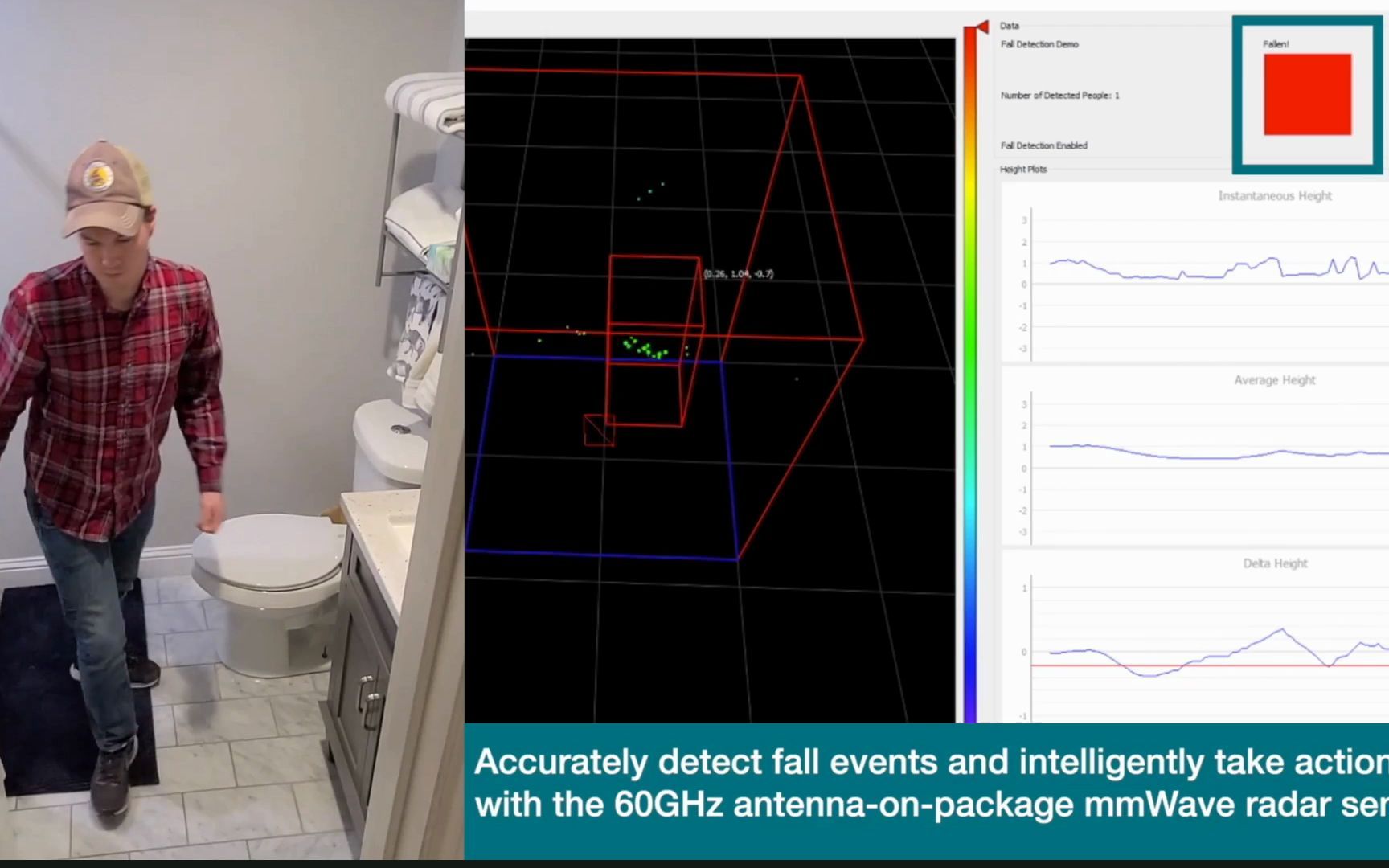The width and height of the screenshot is (1389, 868).
Task: Click the Data group header
Action: (1010, 26)
